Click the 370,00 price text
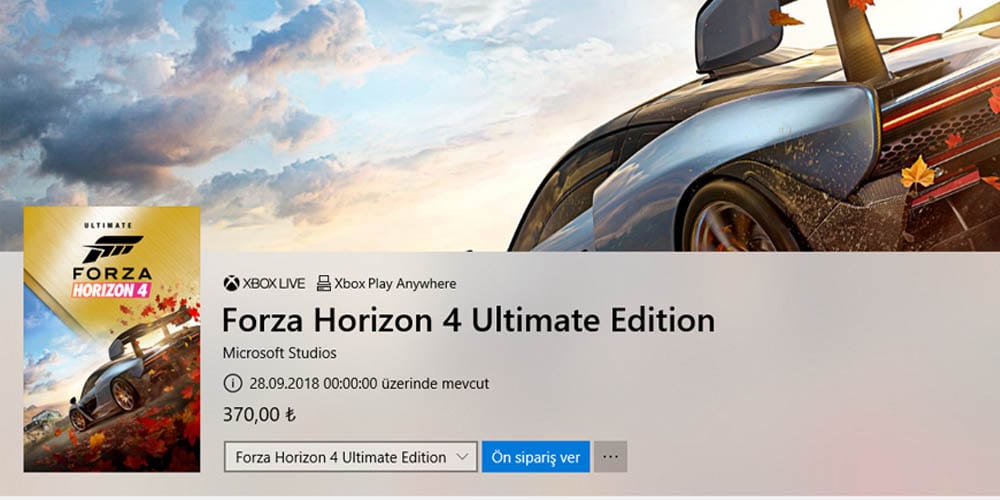1000x500 pixels. pos(251,415)
